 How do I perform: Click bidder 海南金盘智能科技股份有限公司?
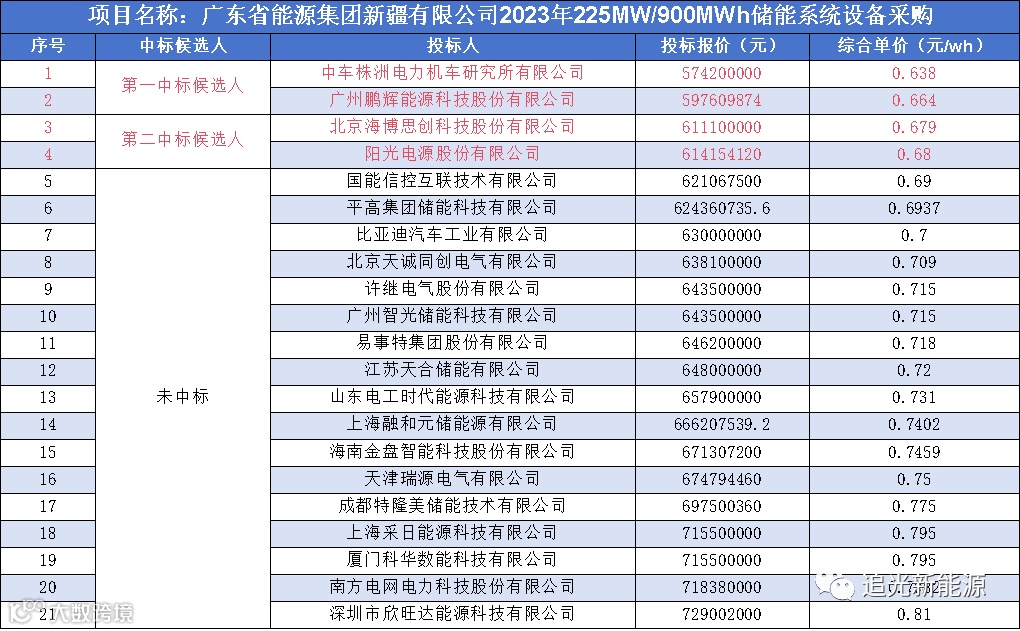[453, 451]
